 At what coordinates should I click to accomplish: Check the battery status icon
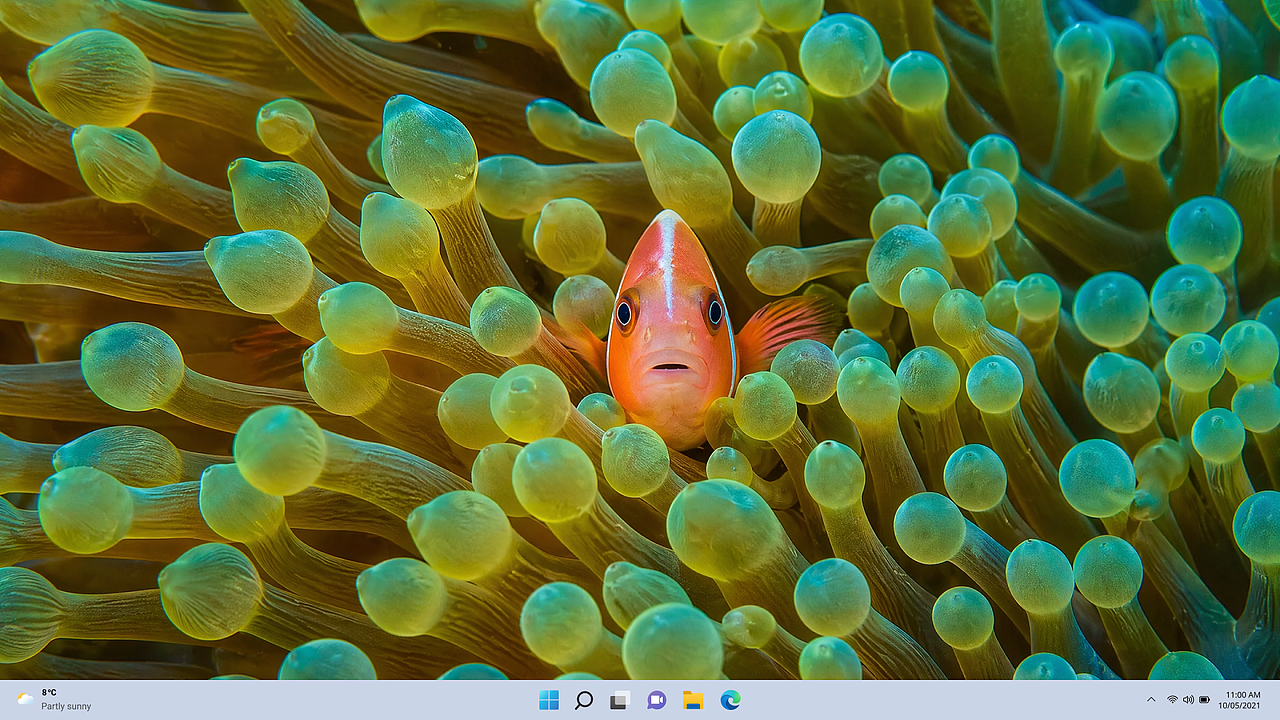1205,699
